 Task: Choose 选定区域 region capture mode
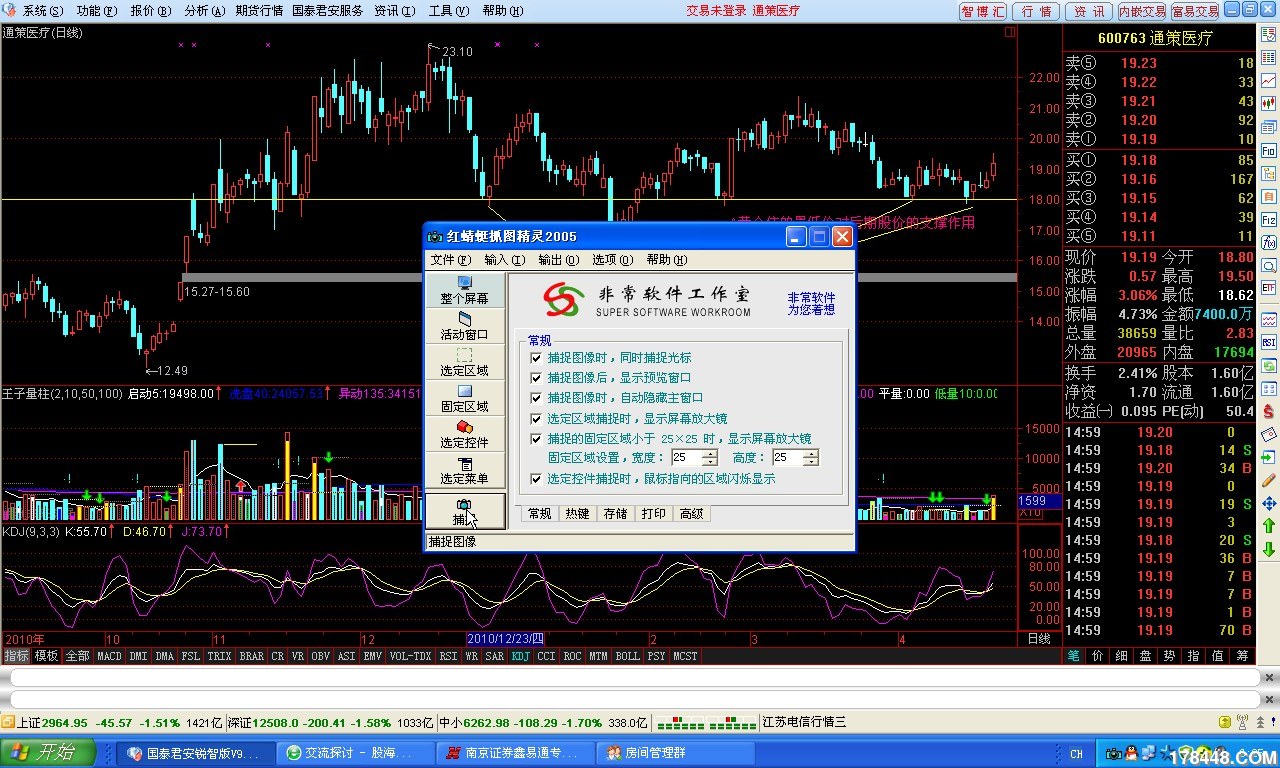[465, 363]
